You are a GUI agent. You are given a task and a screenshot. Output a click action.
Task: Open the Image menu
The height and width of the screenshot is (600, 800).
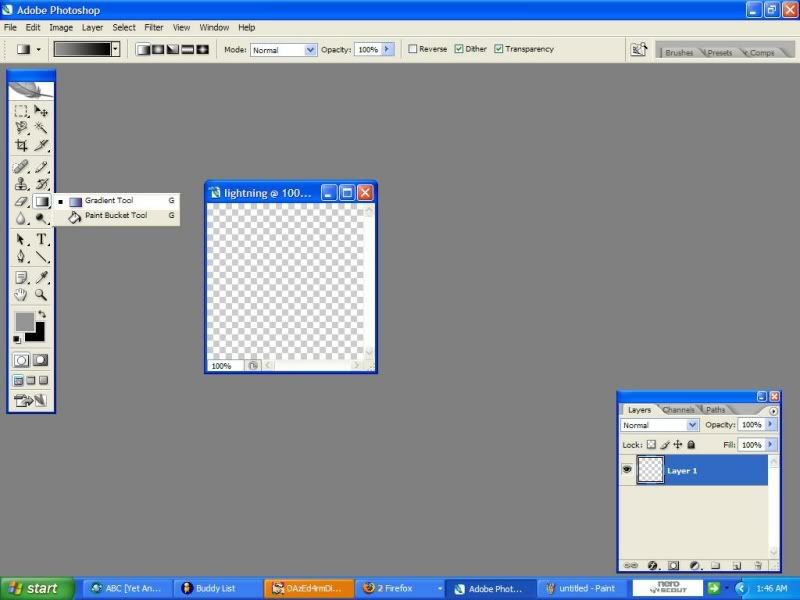coord(61,28)
